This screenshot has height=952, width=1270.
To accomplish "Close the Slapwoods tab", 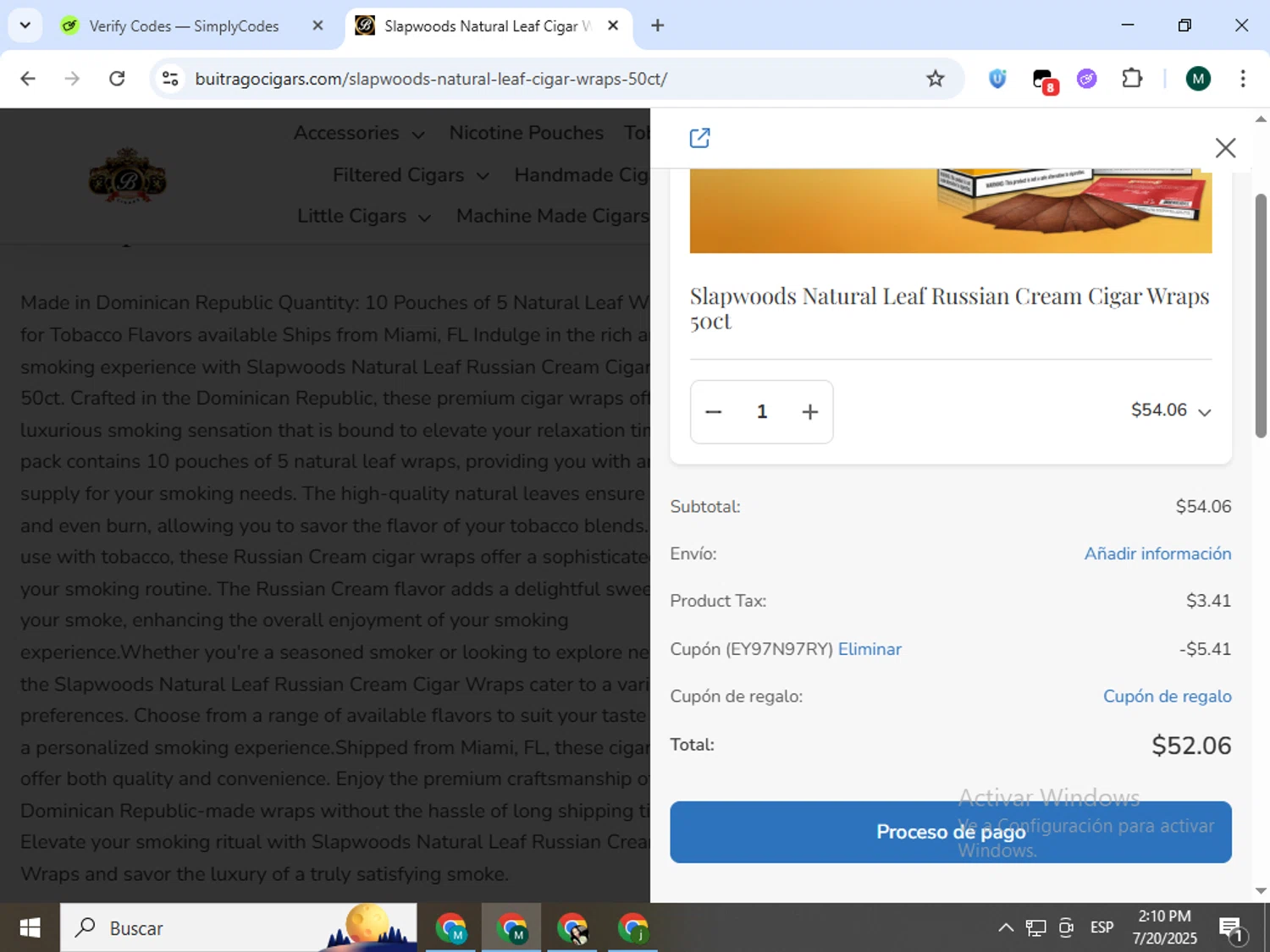I will [x=613, y=25].
